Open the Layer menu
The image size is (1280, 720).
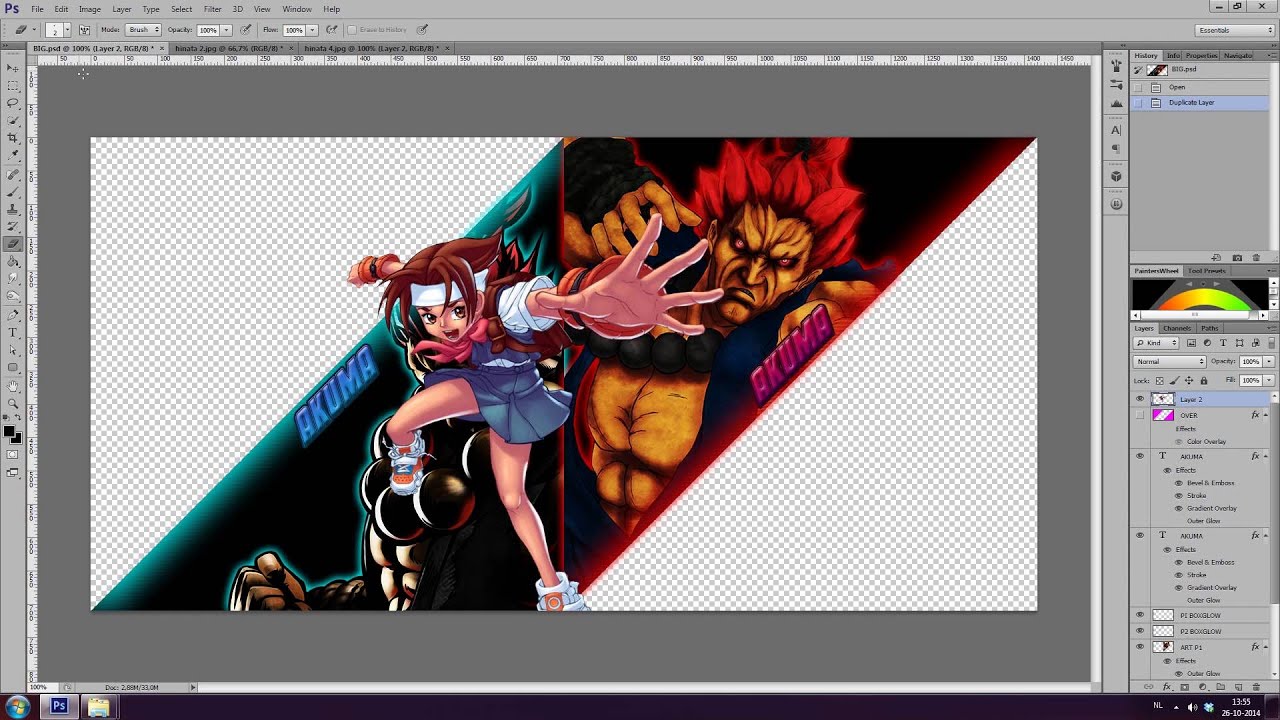pos(122,9)
